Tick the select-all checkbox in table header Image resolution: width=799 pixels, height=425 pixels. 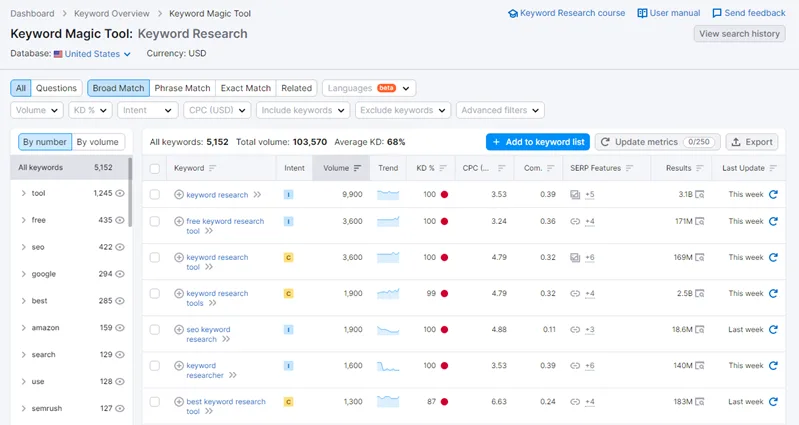click(155, 168)
